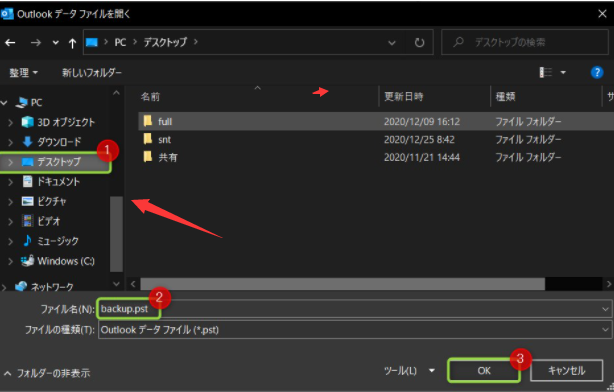Change the view layout icon
The image size is (614, 392).
click(x=545, y=72)
